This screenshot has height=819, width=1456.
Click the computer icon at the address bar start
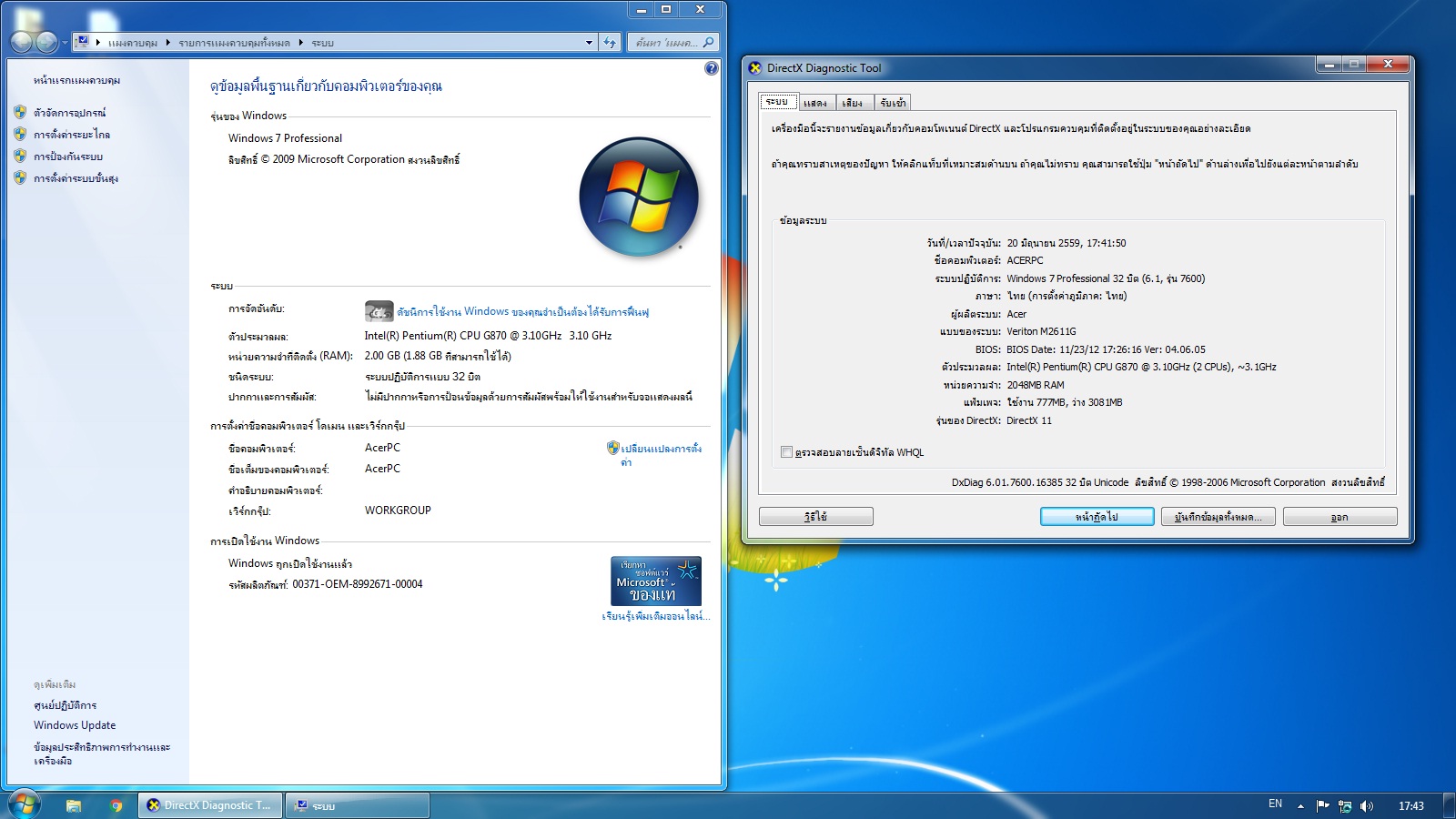pyautogui.click(x=83, y=42)
